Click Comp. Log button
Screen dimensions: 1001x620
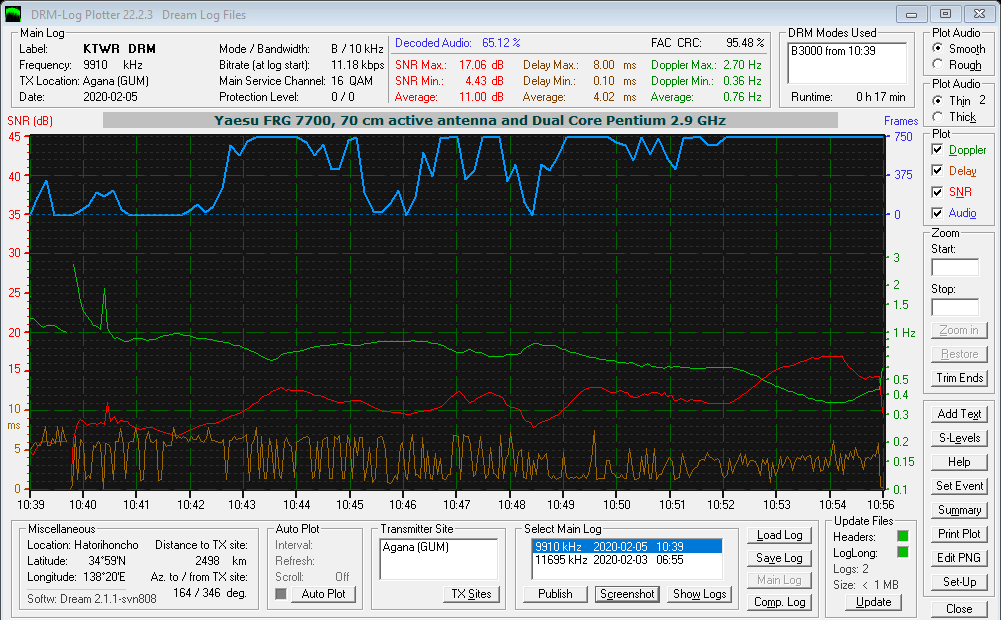click(779, 602)
